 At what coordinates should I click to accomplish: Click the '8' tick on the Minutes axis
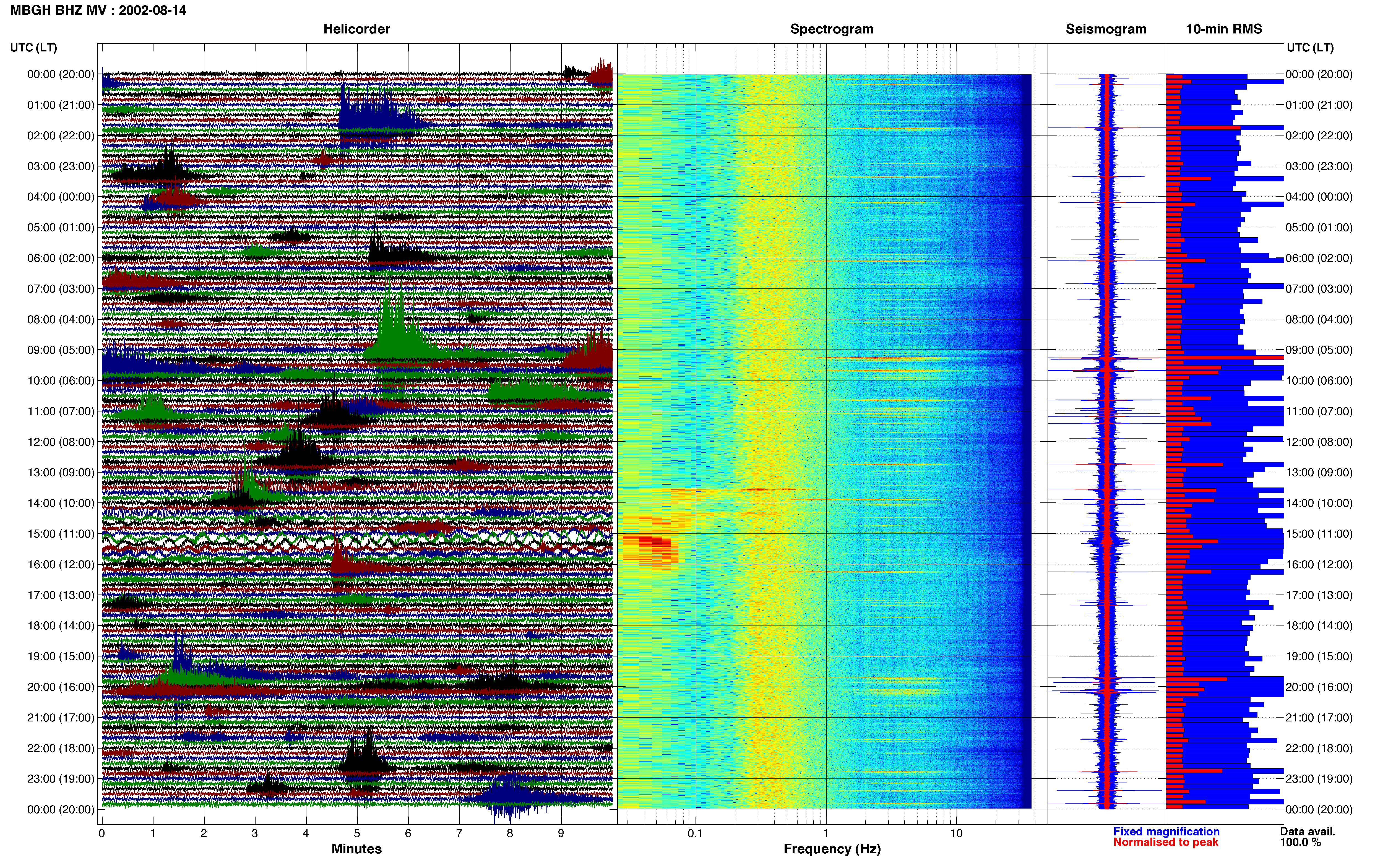510,833
